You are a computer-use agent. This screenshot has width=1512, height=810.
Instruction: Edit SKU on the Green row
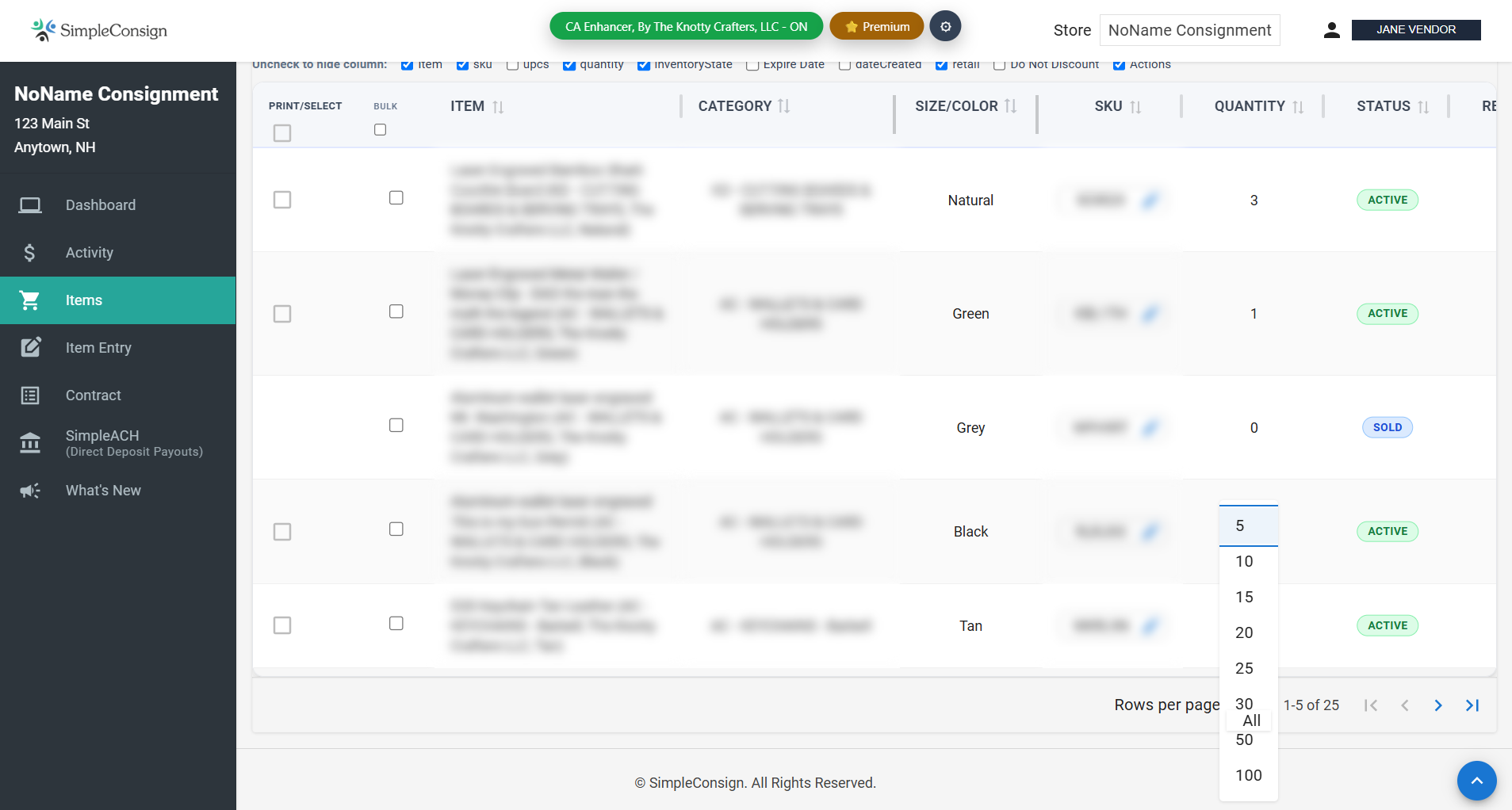coord(1150,314)
